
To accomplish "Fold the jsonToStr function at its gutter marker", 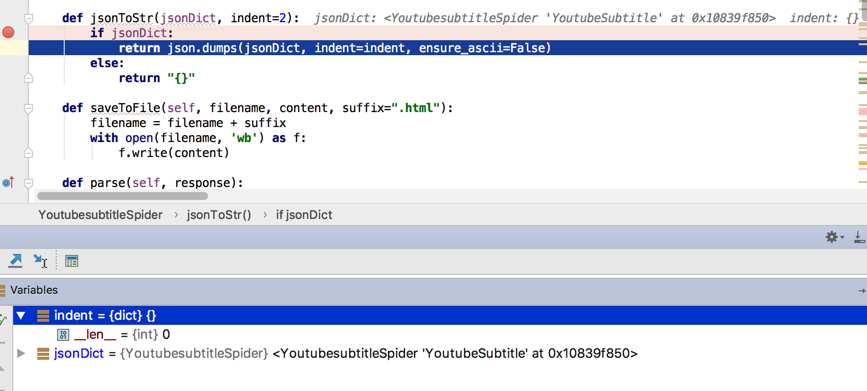I will (x=28, y=18).
